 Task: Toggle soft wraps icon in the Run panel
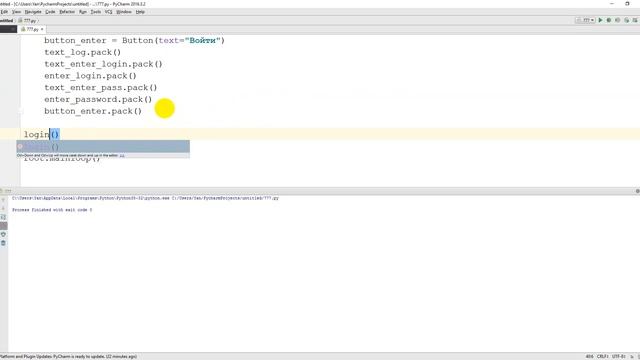pos(3,217)
